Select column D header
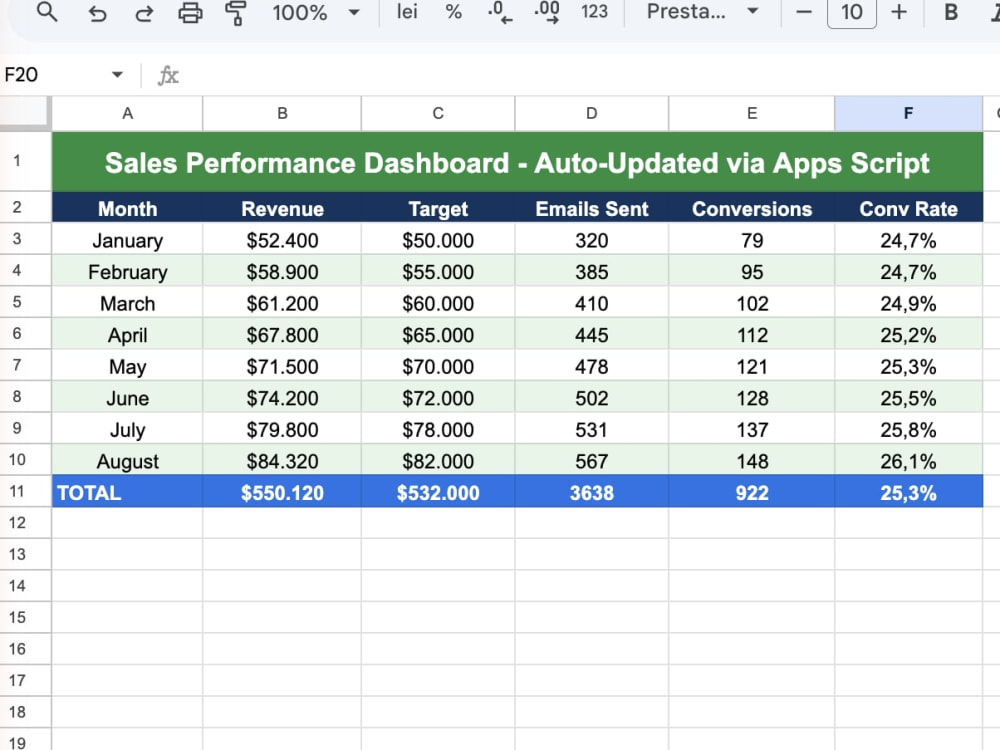The image size is (1000, 750). (x=592, y=114)
